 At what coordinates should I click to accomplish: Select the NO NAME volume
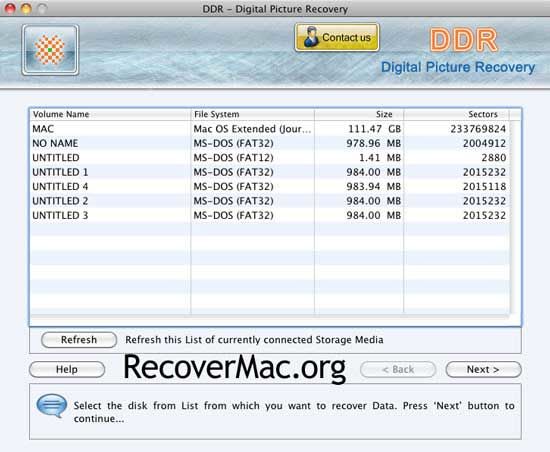click(x=270, y=143)
